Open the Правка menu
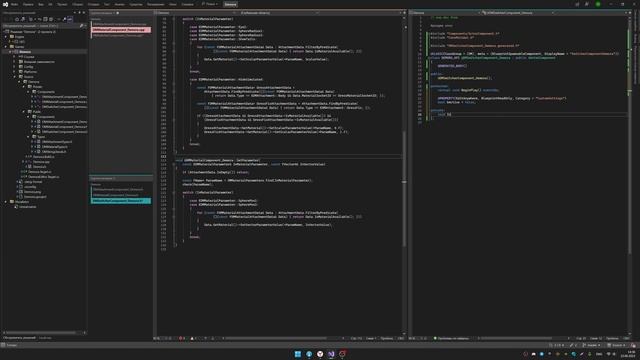This screenshot has width=640, height=360. click(x=28, y=4)
